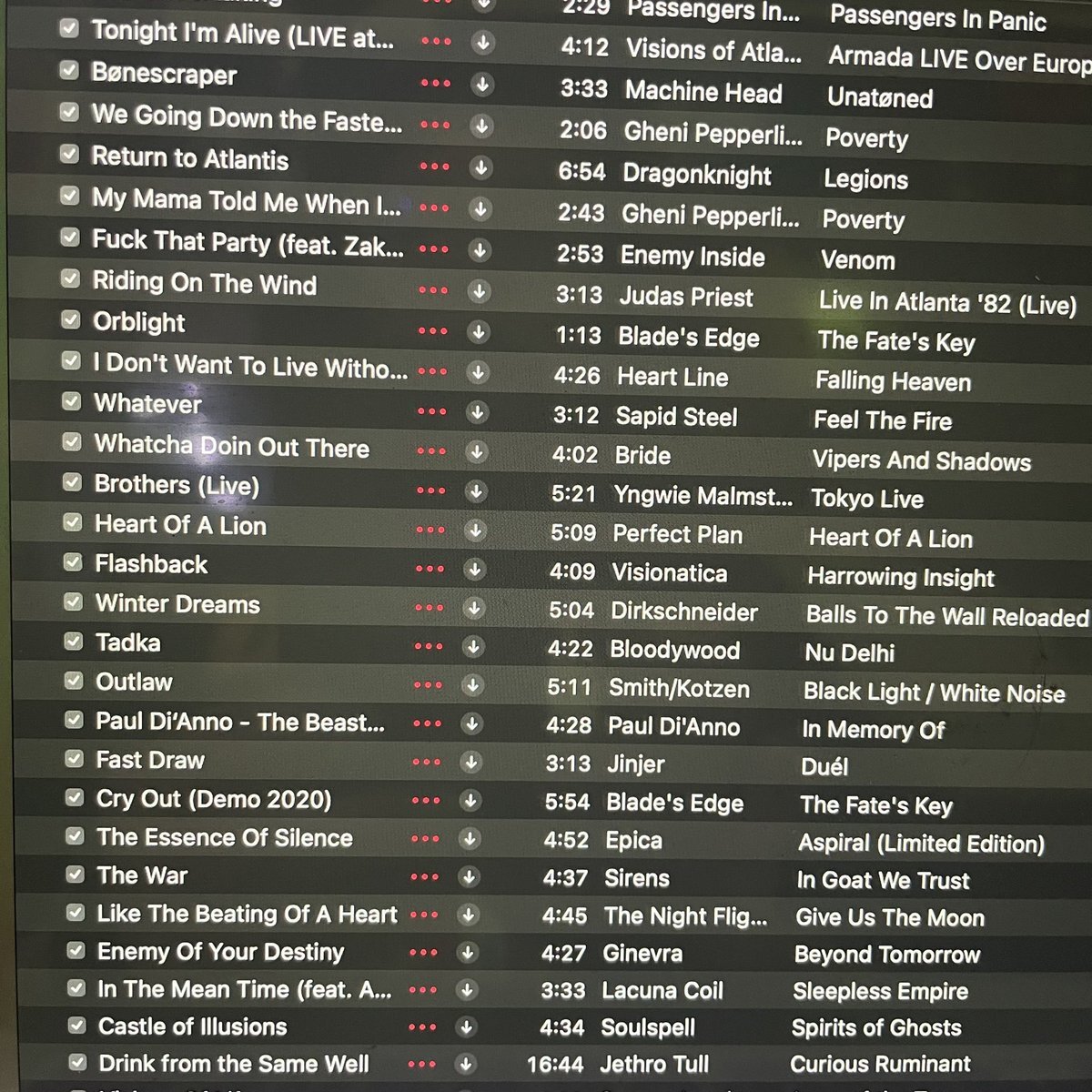Select album Tokyo Live
The image size is (1092, 1092).
(867, 499)
